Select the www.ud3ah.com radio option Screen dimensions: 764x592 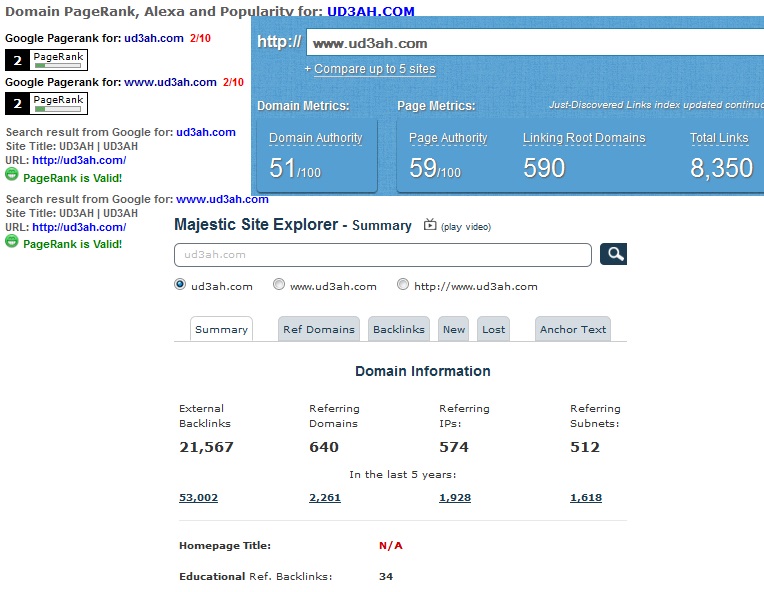(279, 285)
